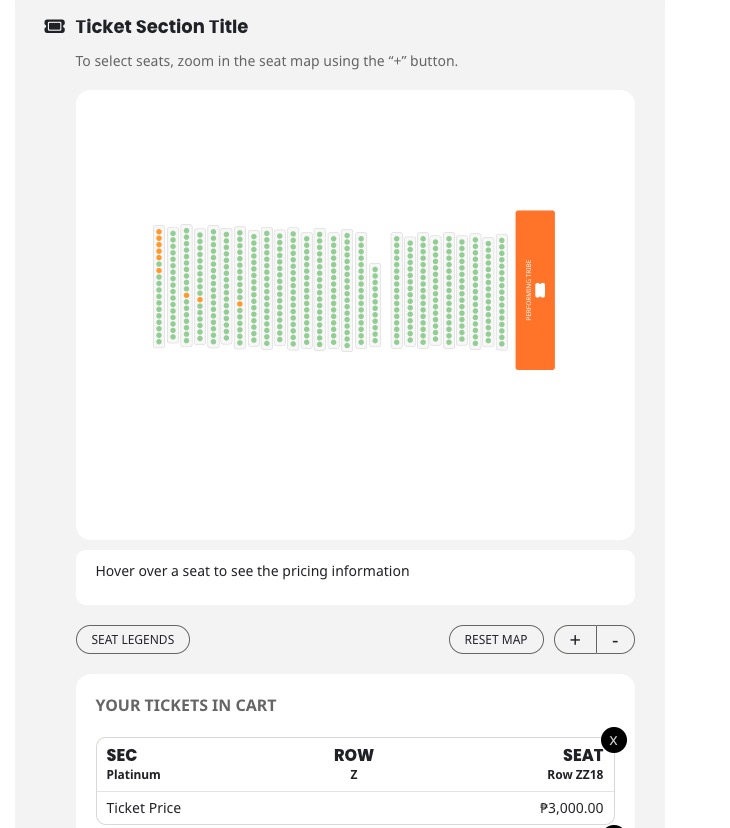Screen dimensions: 730x828
Task: Zoom in the seat map with plus
Action: pos(575,639)
